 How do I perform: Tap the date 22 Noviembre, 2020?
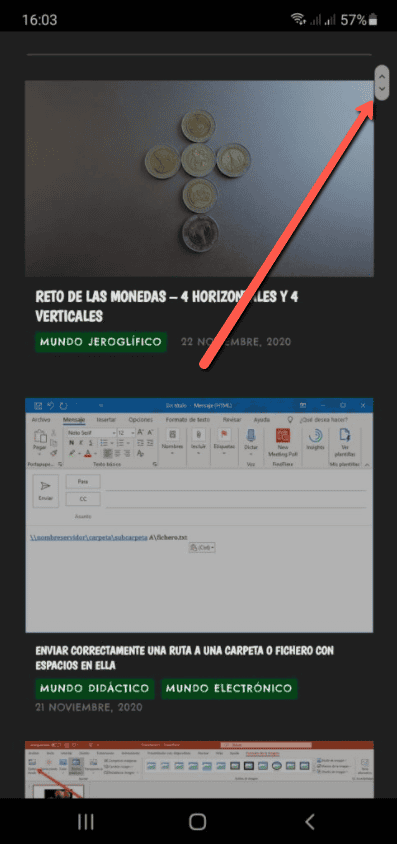236,342
